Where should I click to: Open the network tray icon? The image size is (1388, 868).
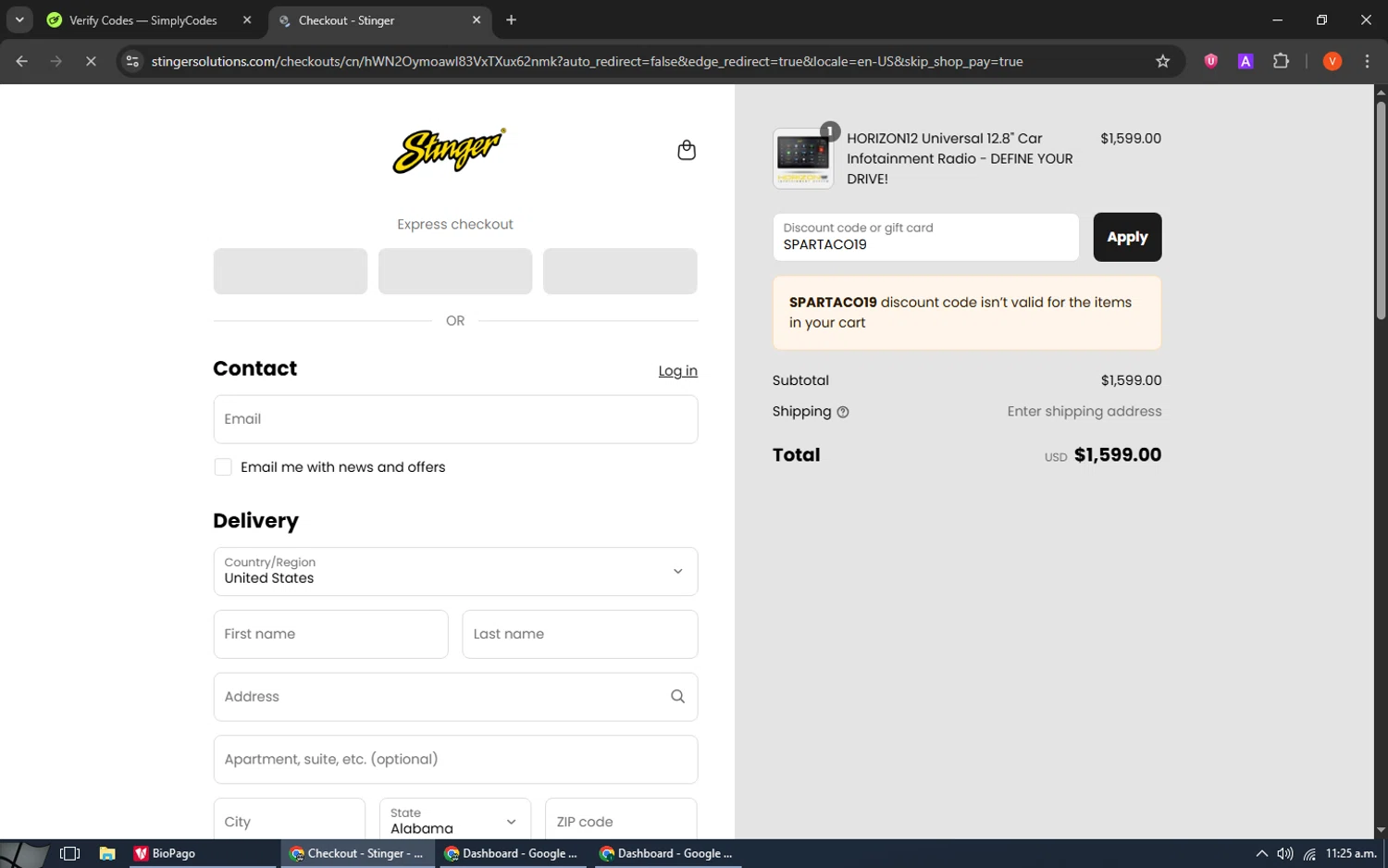(1309, 853)
